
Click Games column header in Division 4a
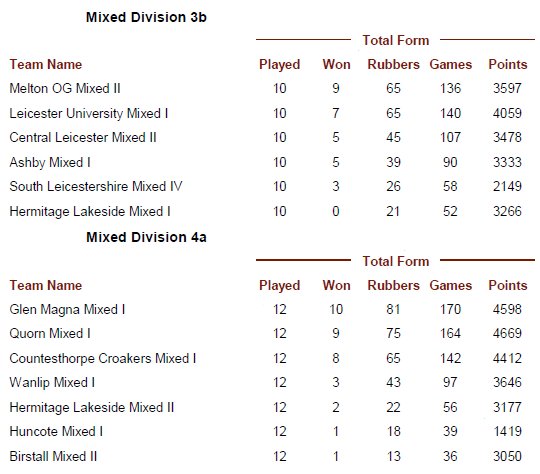pyautogui.click(x=450, y=286)
